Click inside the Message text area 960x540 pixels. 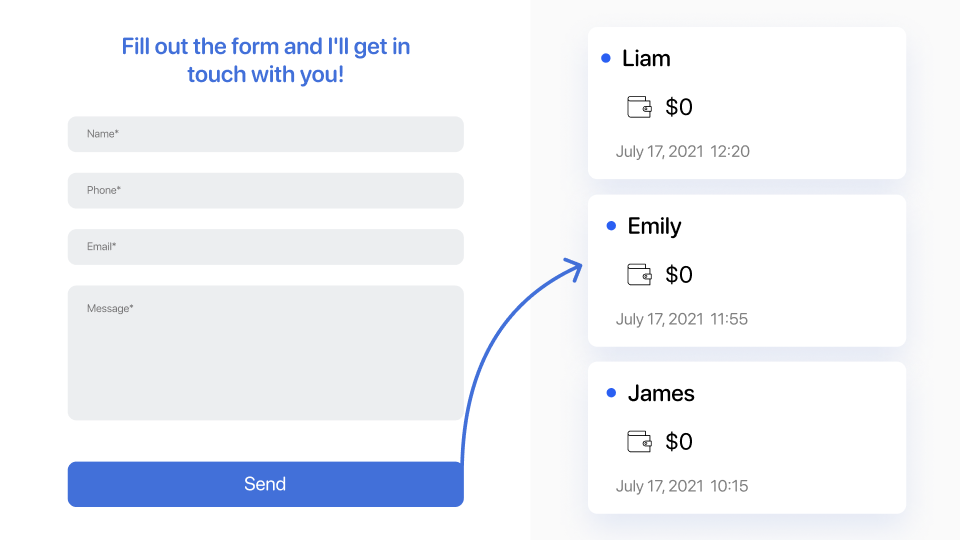pos(265,352)
